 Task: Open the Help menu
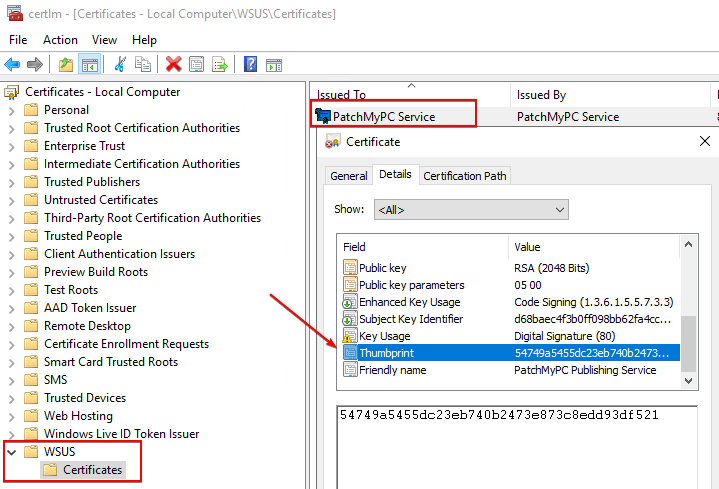[144, 40]
